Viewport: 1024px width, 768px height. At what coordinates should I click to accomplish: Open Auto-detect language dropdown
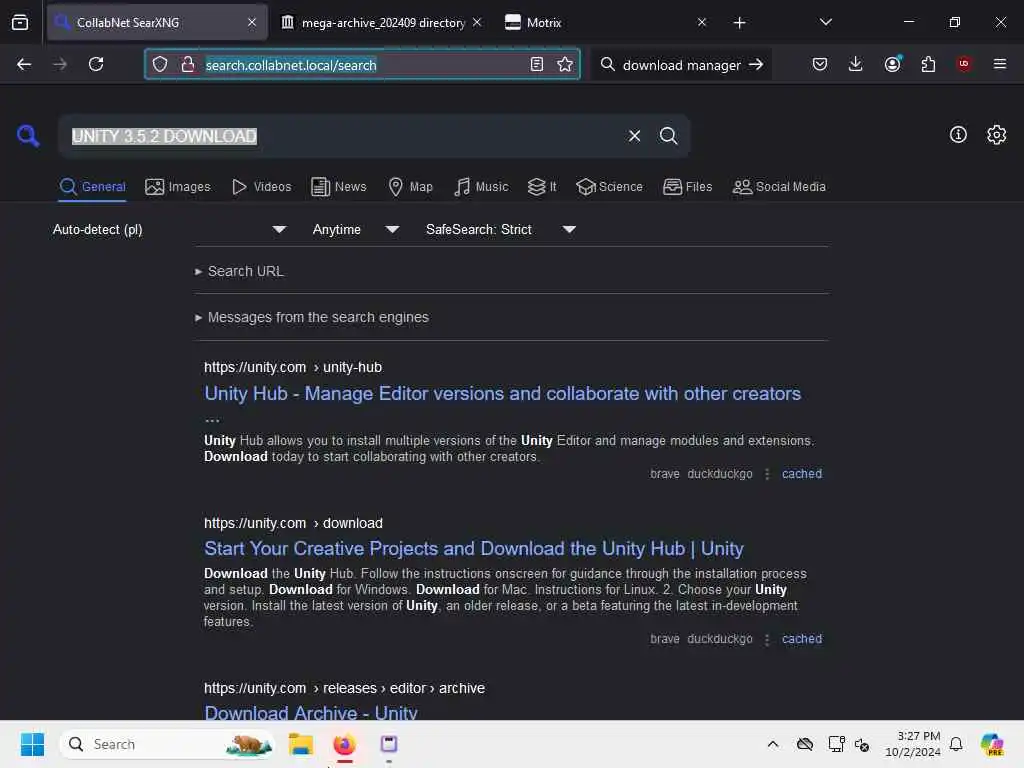(170, 230)
